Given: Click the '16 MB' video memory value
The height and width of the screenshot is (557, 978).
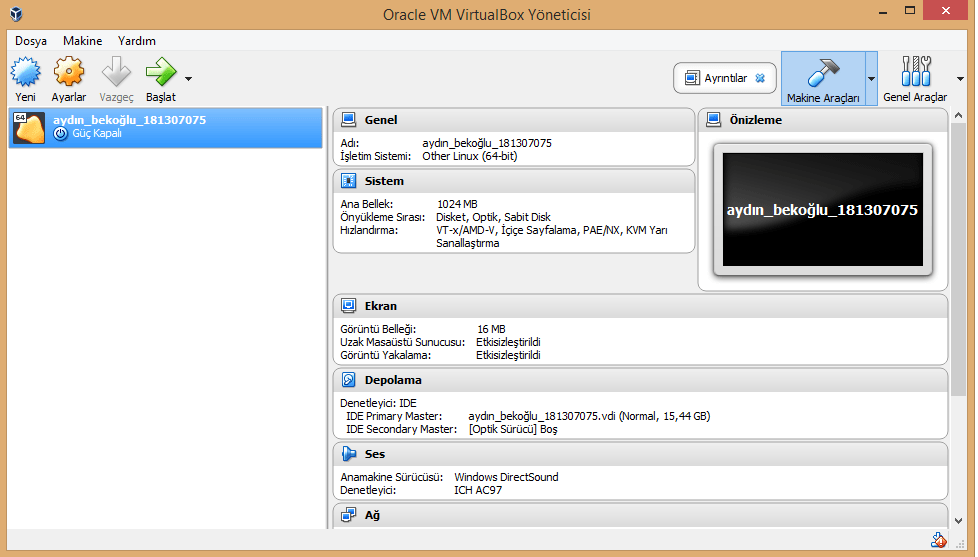Looking at the screenshot, I should click(491, 329).
